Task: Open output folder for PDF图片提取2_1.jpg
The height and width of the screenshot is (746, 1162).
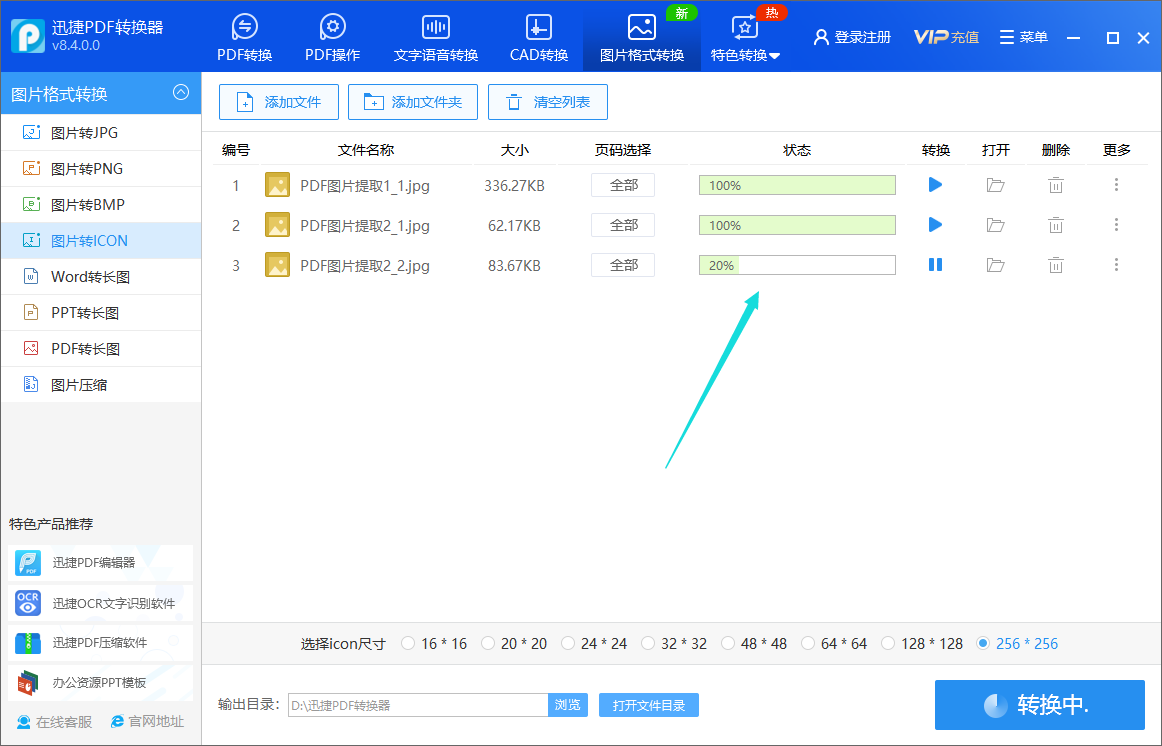Action: pyautogui.click(x=995, y=225)
